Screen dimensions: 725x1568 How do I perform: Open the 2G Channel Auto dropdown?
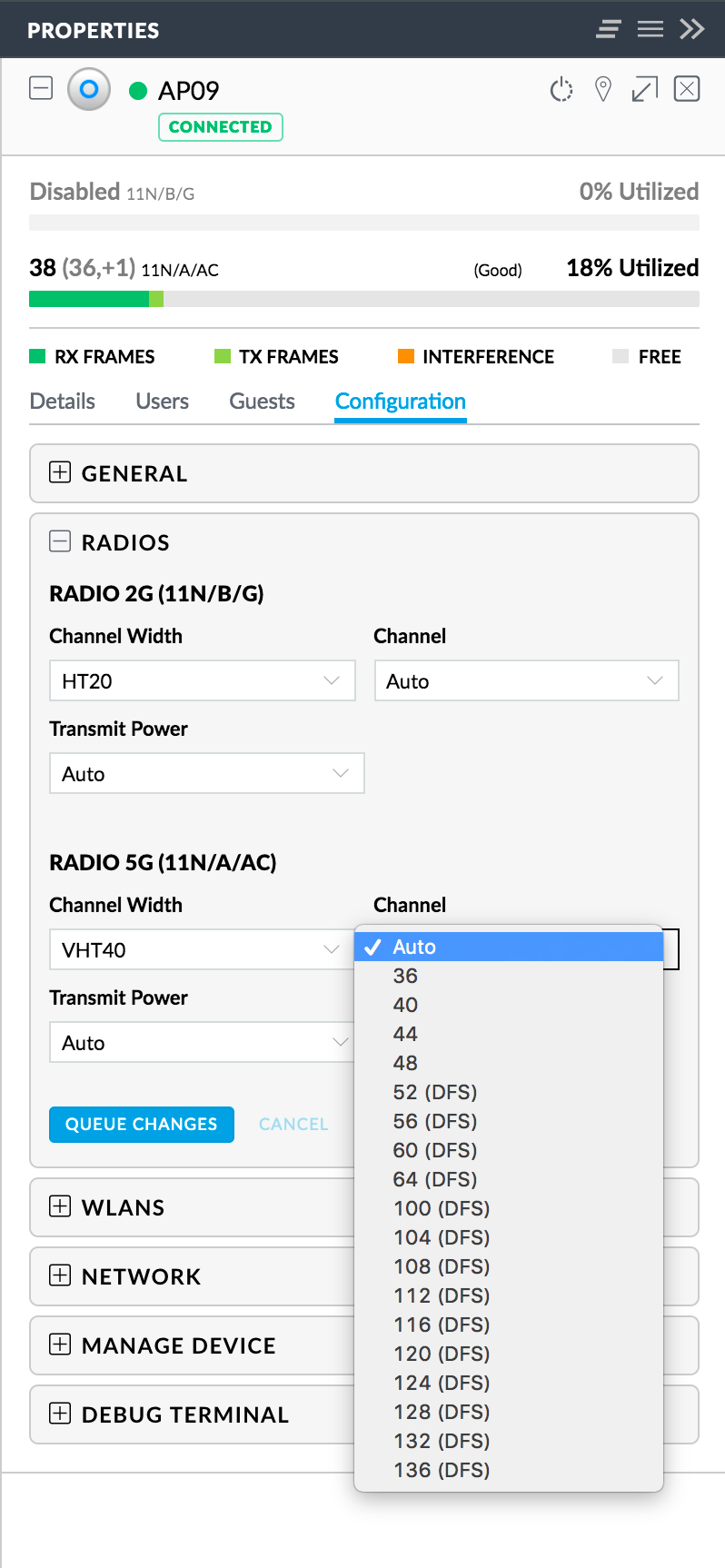coord(526,680)
